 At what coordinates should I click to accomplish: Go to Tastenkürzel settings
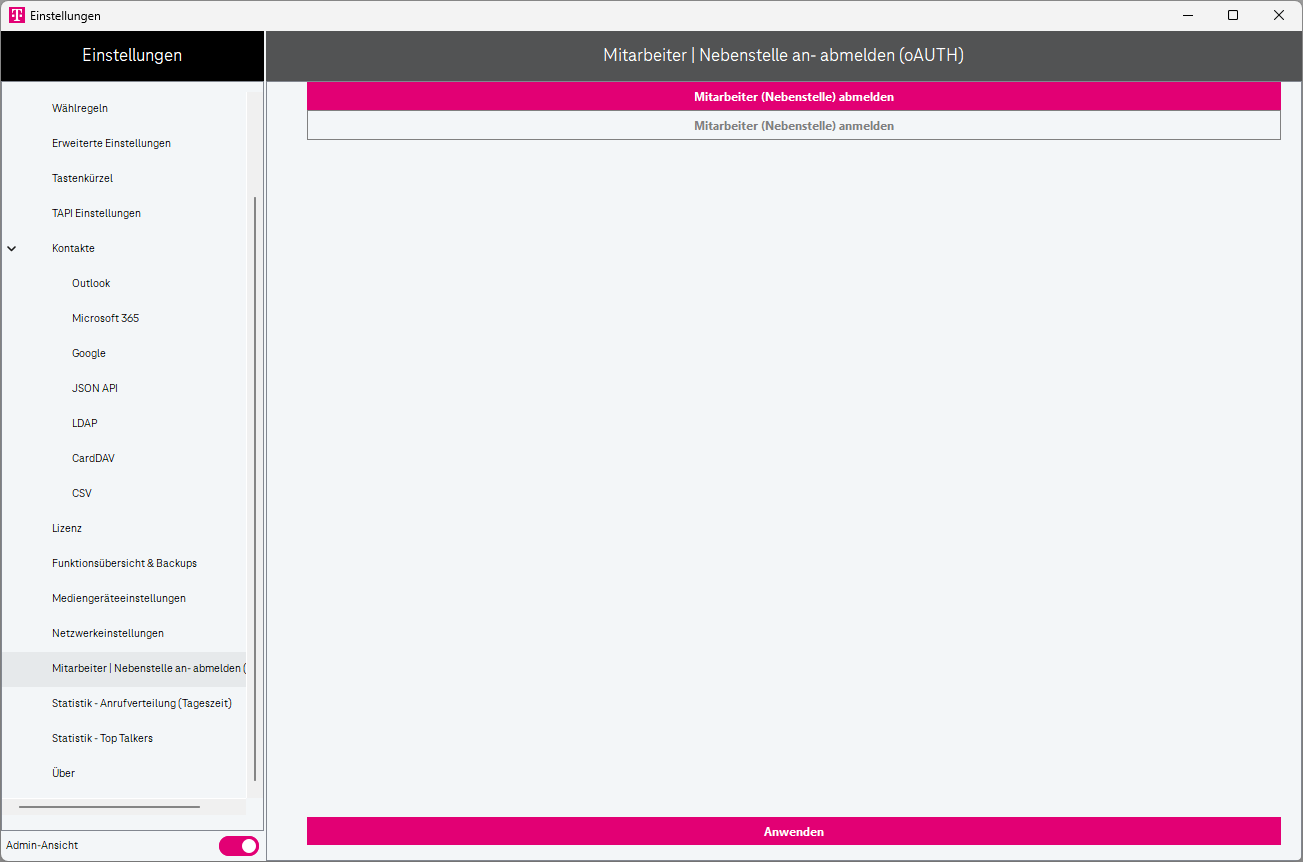click(x=82, y=178)
